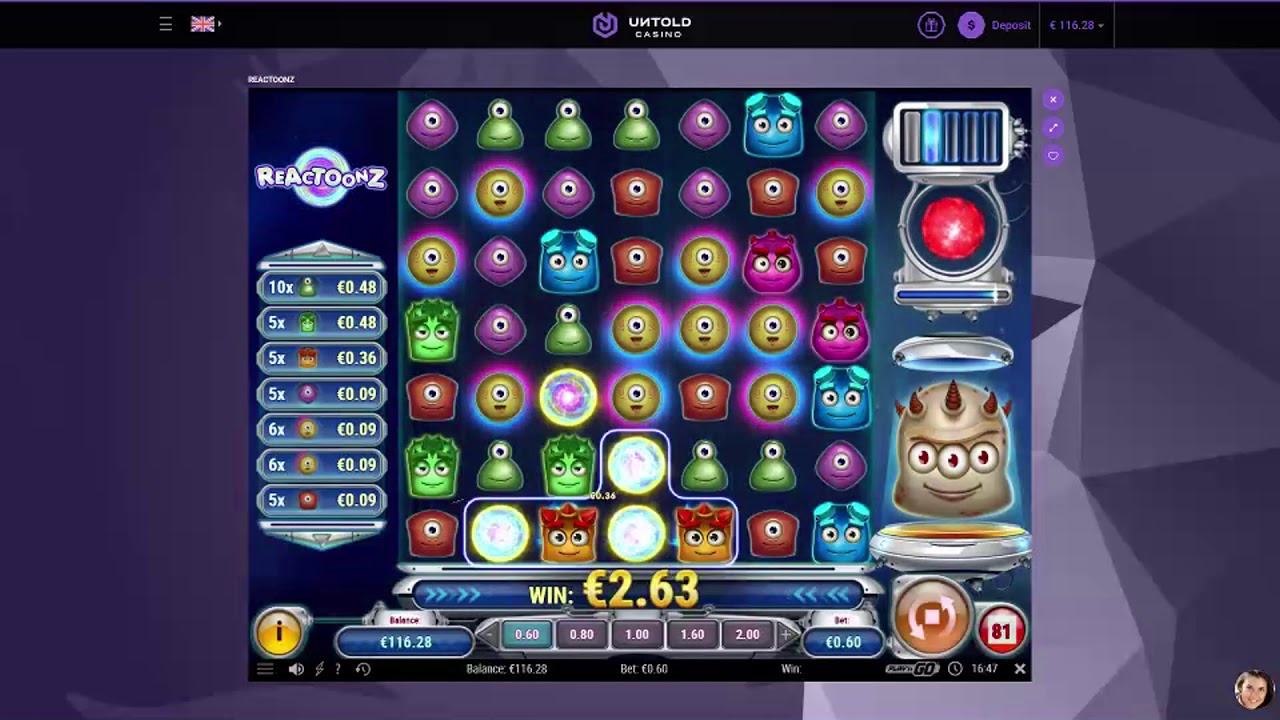Image resolution: width=1280 pixels, height=720 pixels.
Task: Click the red autoplay counter 81
Action: coord(1001,631)
